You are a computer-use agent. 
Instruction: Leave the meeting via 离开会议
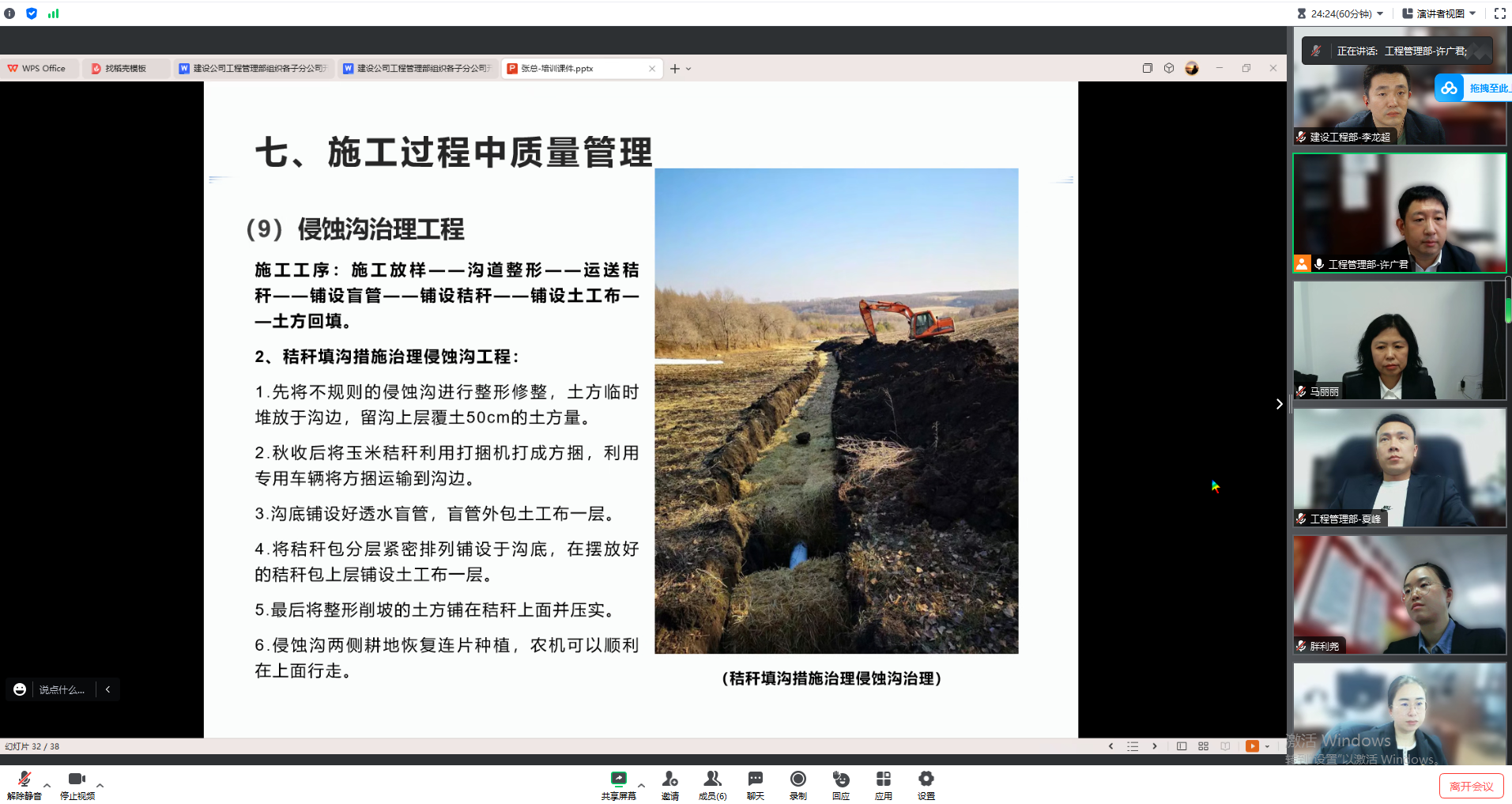click(x=1471, y=787)
